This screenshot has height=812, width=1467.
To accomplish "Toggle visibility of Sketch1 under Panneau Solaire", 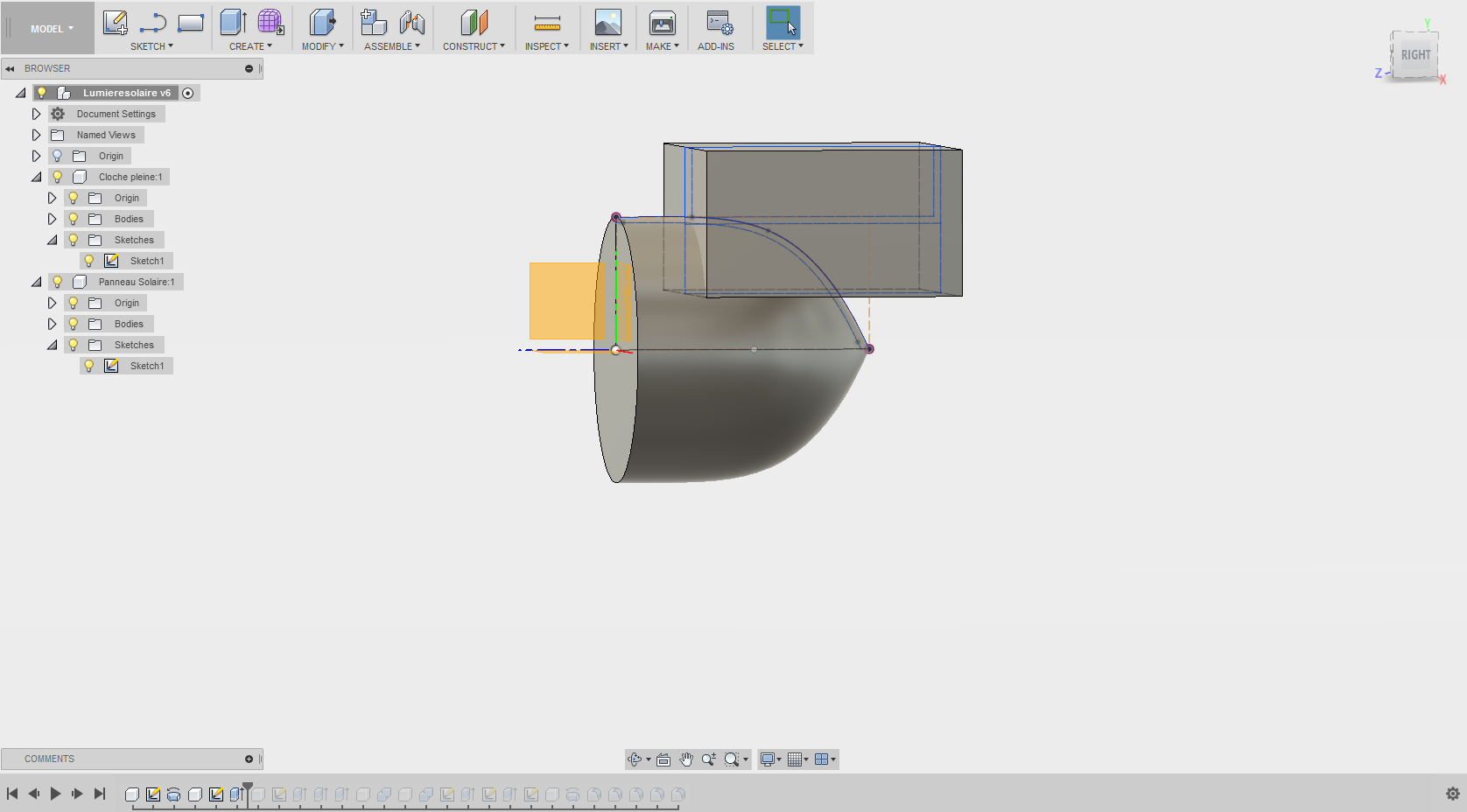I will pyautogui.click(x=88, y=366).
